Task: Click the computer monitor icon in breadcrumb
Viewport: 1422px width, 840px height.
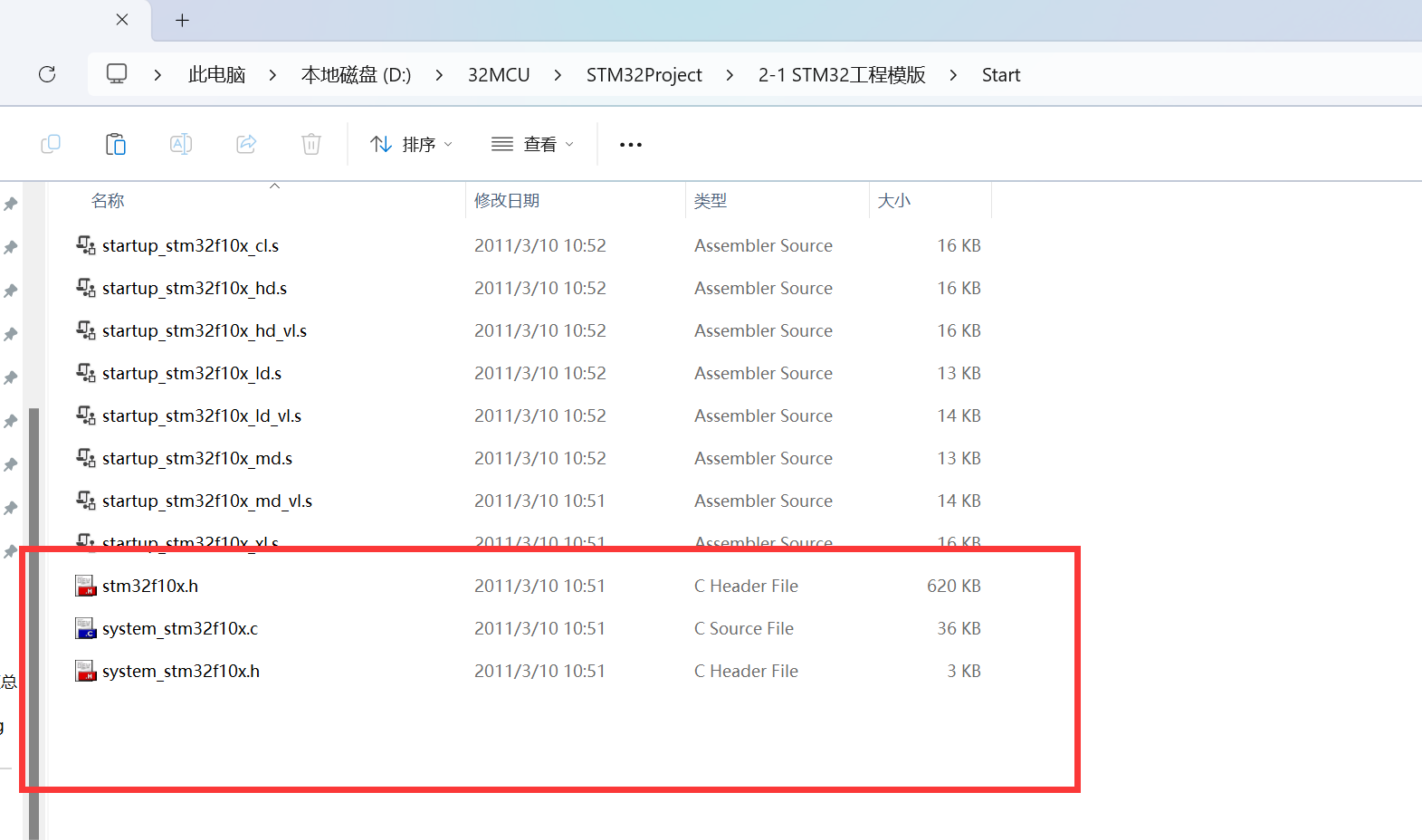Action: click(x=117, y=74)
